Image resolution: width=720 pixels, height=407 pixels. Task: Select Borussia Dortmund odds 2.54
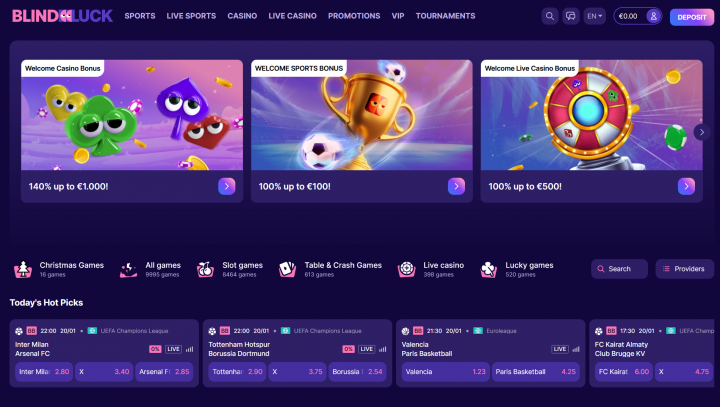tap(357, 372)
